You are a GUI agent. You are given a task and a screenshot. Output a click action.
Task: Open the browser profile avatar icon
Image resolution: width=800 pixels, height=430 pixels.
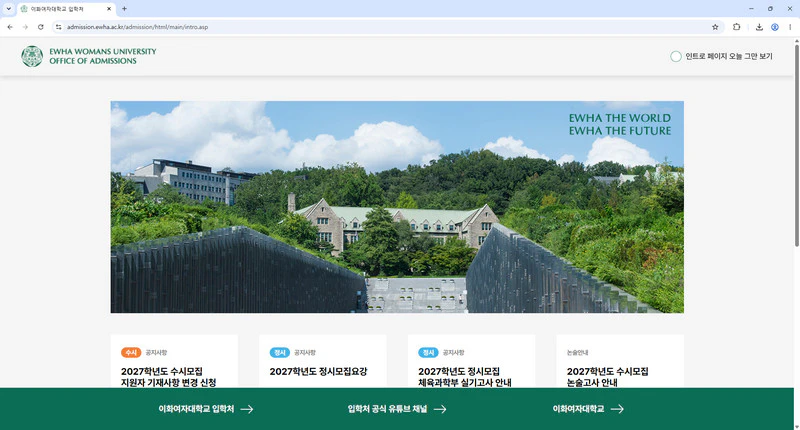point(774,27)
